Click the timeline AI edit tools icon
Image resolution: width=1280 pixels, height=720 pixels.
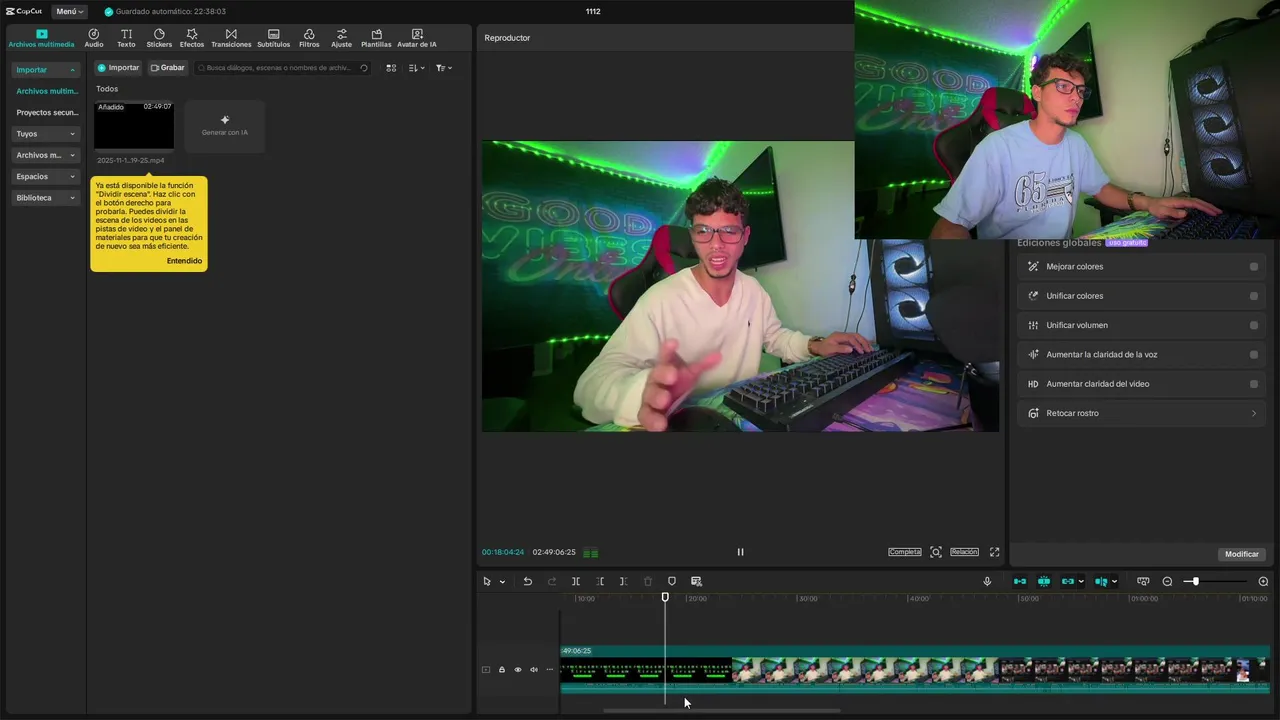[x=697, y=581]
